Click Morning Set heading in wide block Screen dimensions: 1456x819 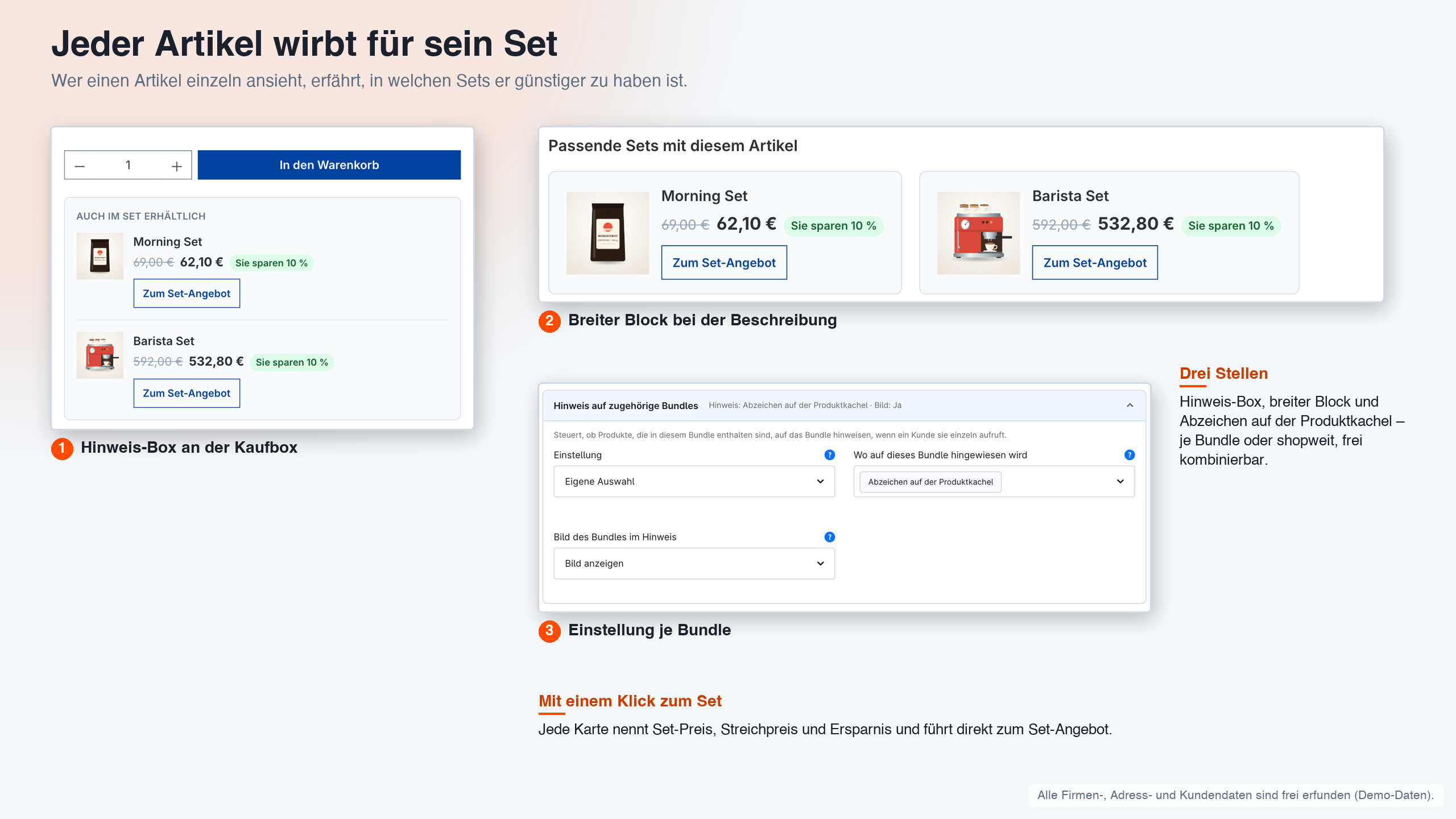click(x=704, y=196)
